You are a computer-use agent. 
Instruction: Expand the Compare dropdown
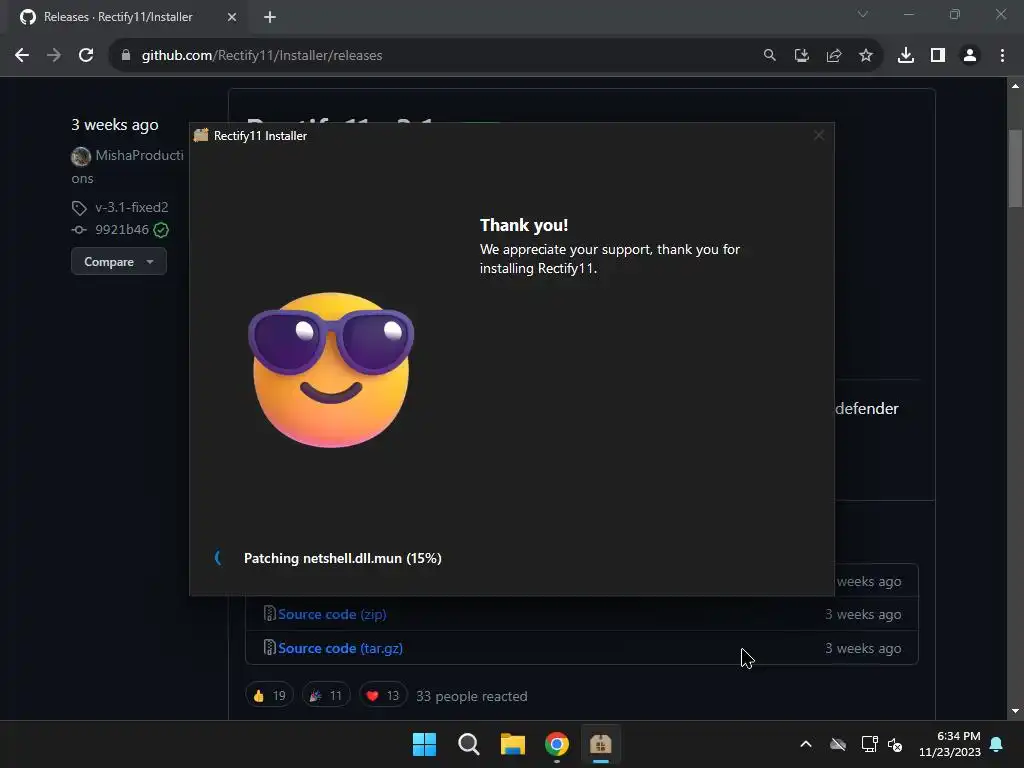pos(119,261)
